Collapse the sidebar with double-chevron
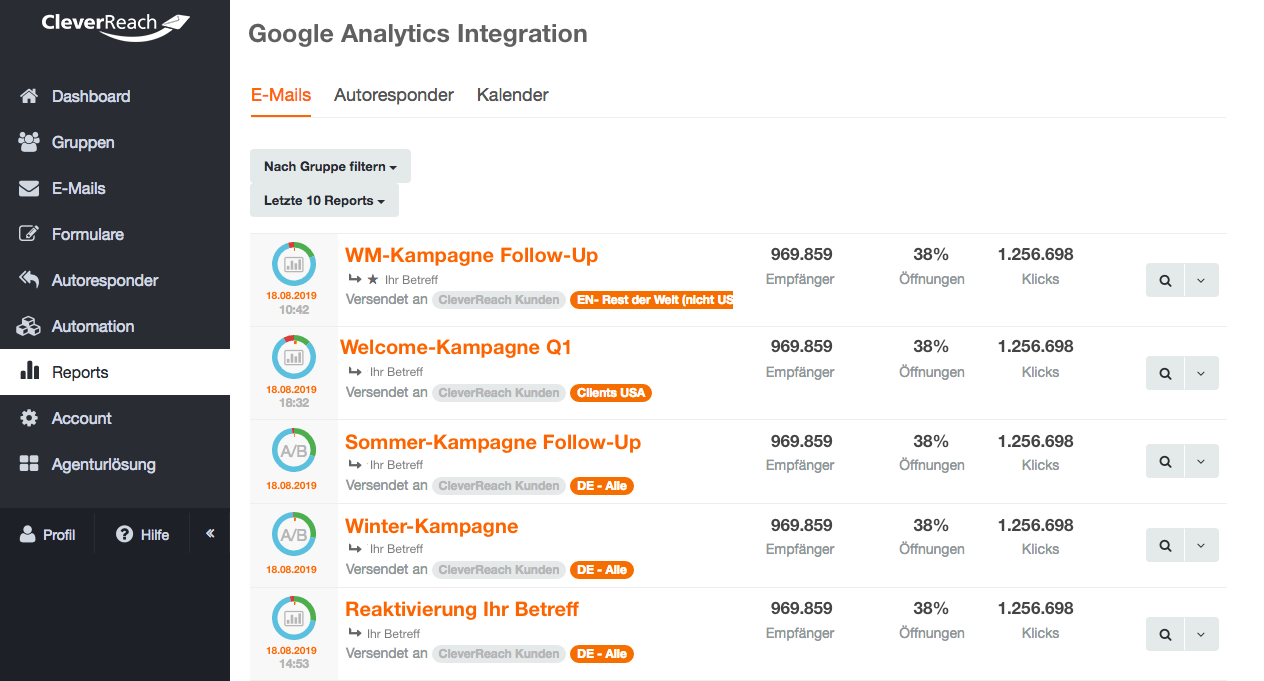Viewport: 1264px width, 681px height. tap(210, 534)
